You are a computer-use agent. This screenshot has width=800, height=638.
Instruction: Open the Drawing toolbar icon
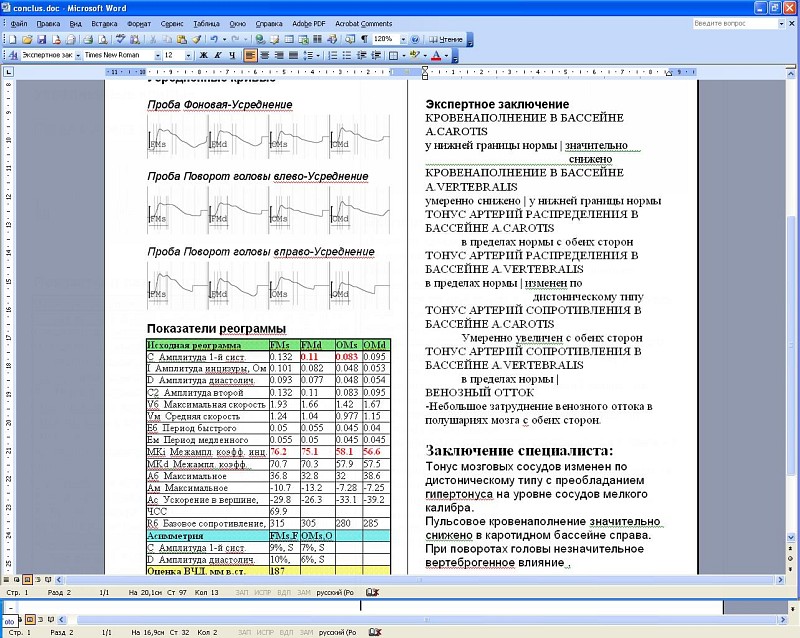(332, 39)
